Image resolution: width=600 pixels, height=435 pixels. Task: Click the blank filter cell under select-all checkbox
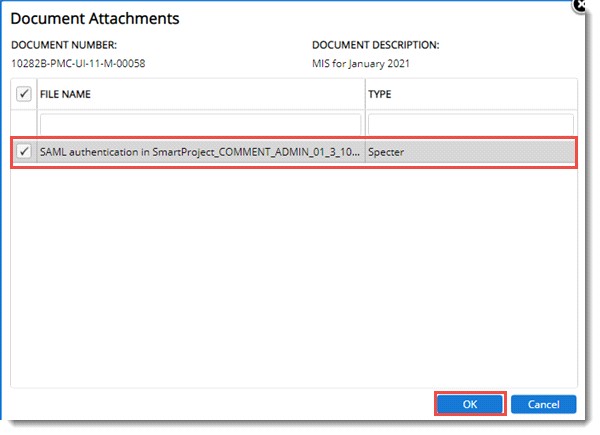[24, 123]
